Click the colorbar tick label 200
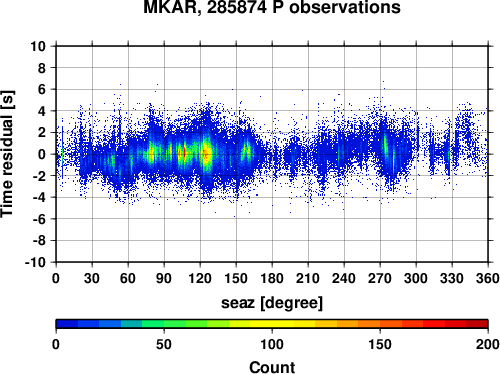500x374 pixels. click(488, 344)
